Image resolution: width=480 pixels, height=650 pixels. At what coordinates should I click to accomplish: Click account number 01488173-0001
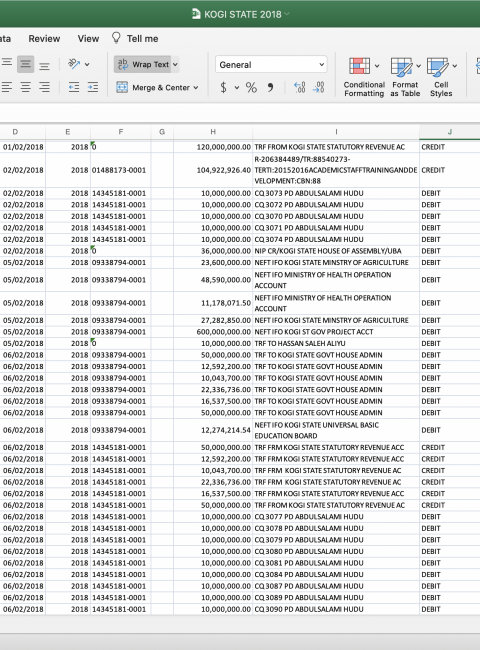121,170
